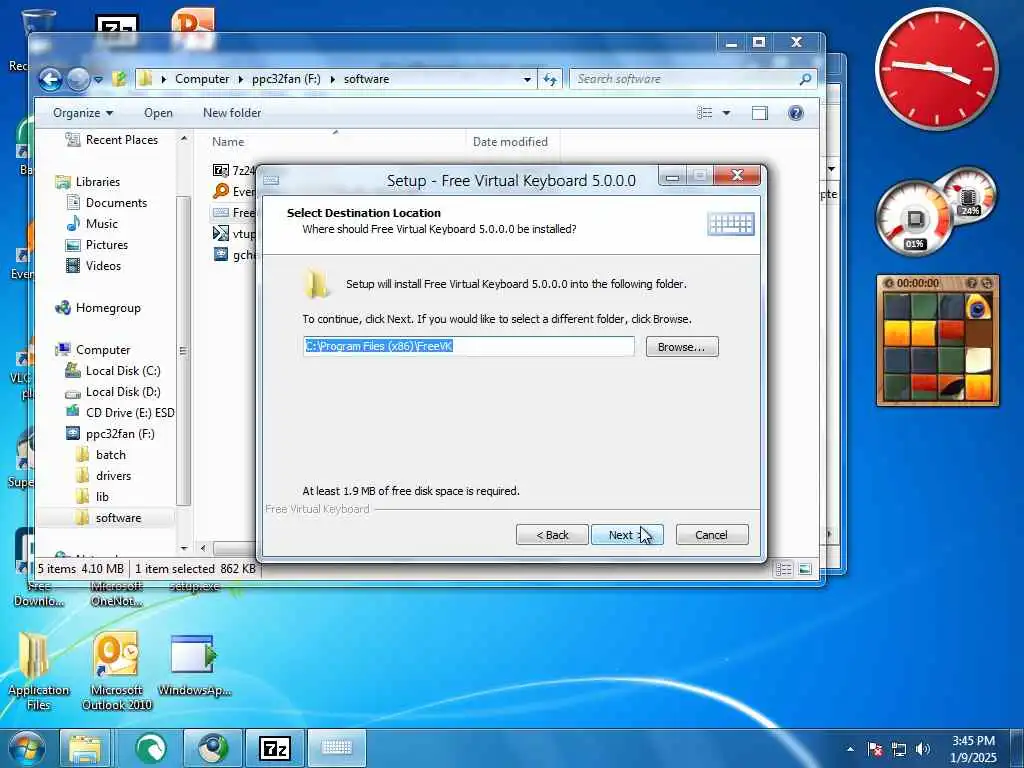Open the Action Center flag icon
This screenshot has width=1024, height=768.
875,749
